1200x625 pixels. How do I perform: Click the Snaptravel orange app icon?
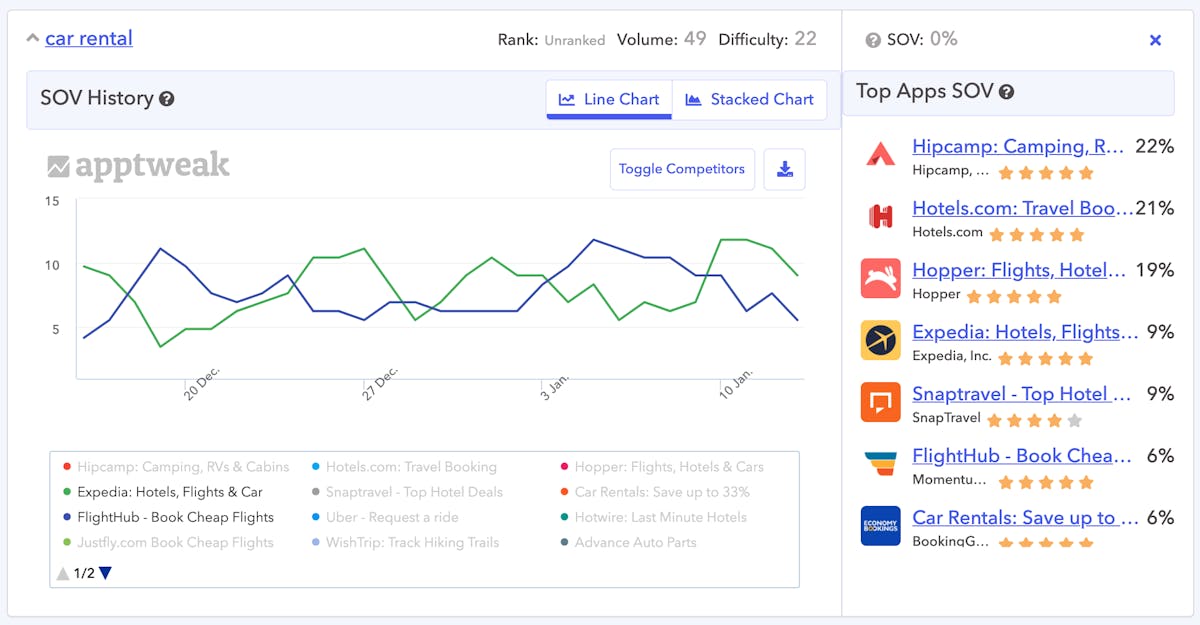point(880,402)
